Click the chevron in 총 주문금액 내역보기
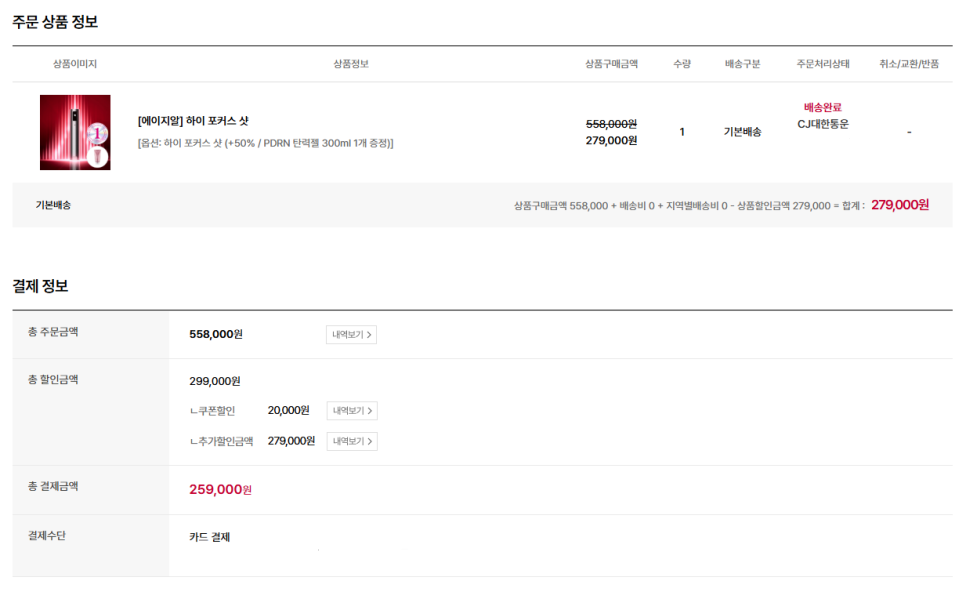Screen dimensions: 966x599 [369, 335]
